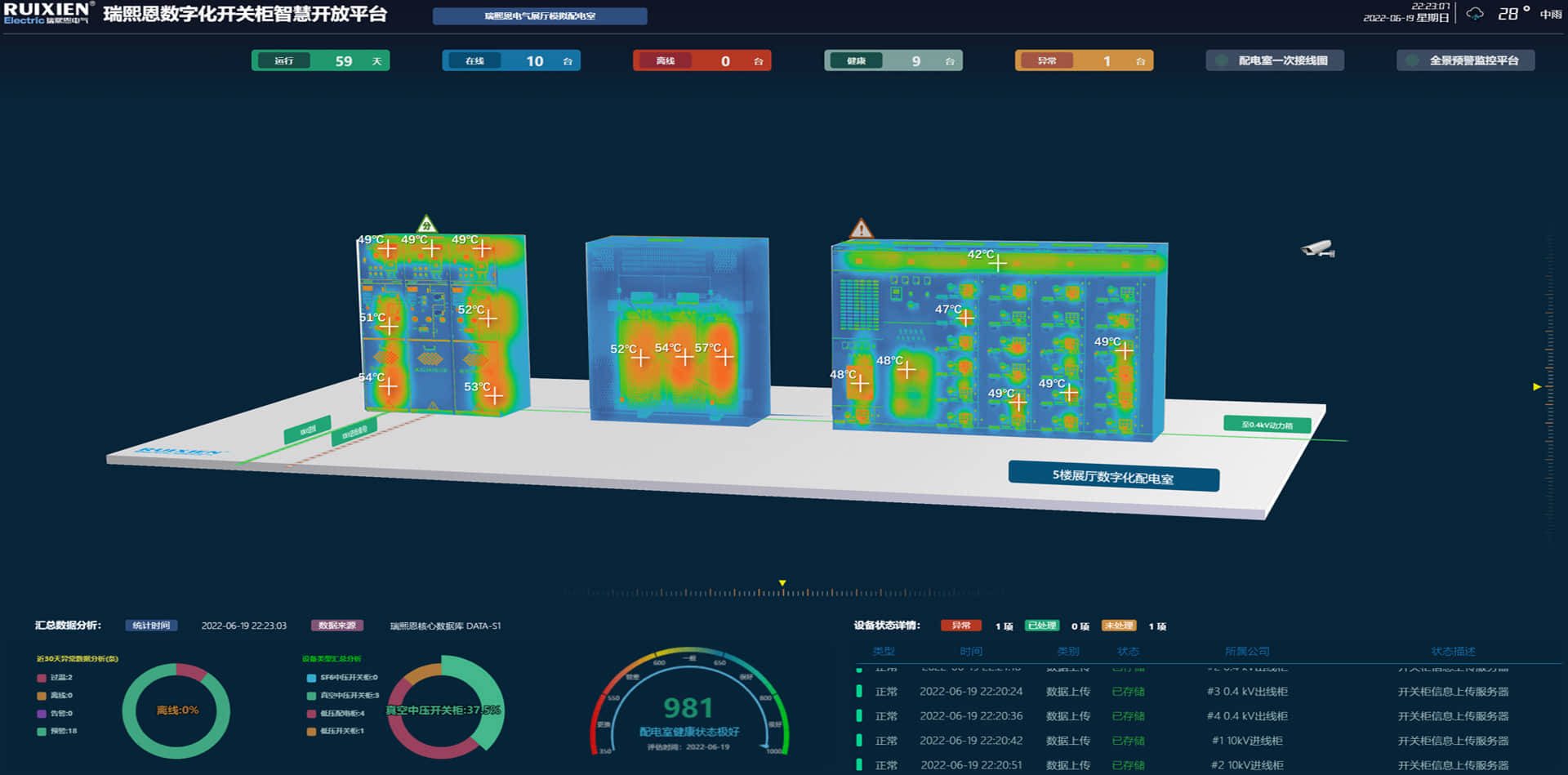The height and width of the screenshot is (775, 1568).
Task: Click yellow arrow marker on right edge
Action: tap(1537, 386)
